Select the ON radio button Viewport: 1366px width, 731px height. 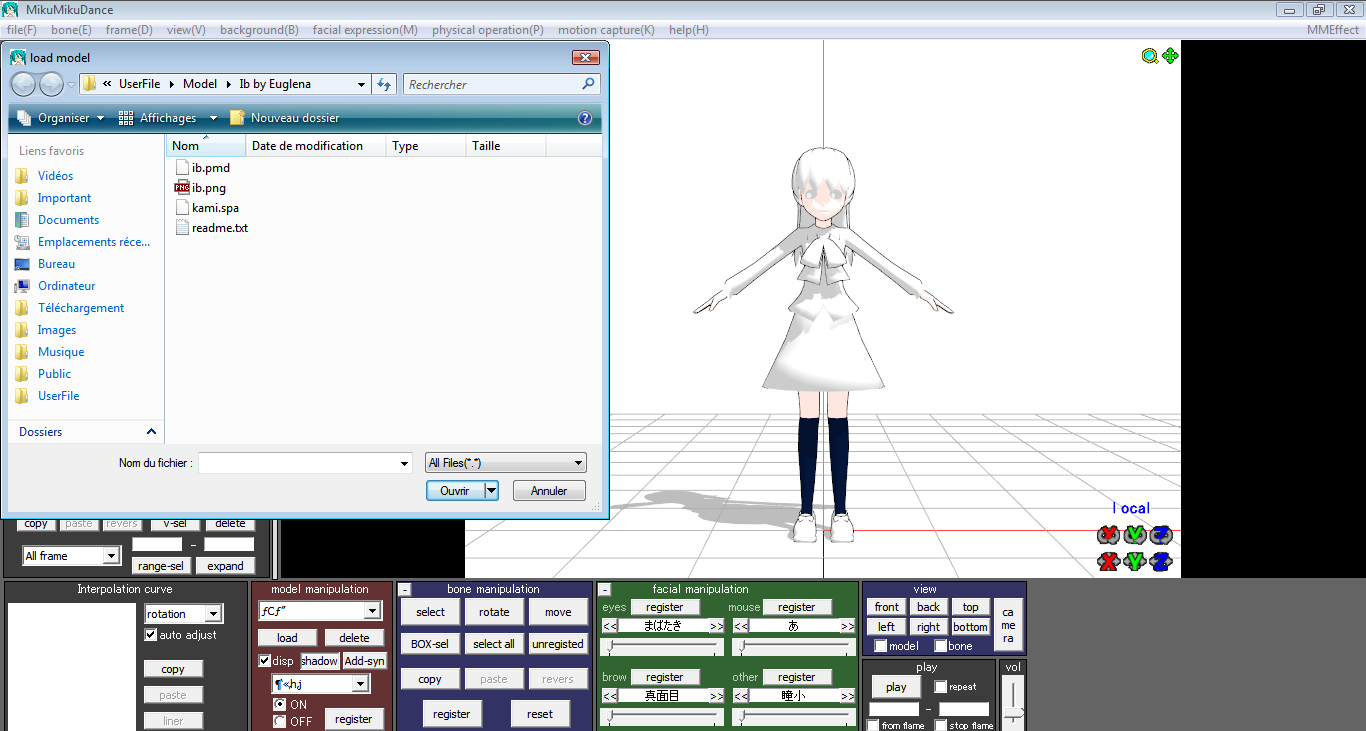click(279, 705)
